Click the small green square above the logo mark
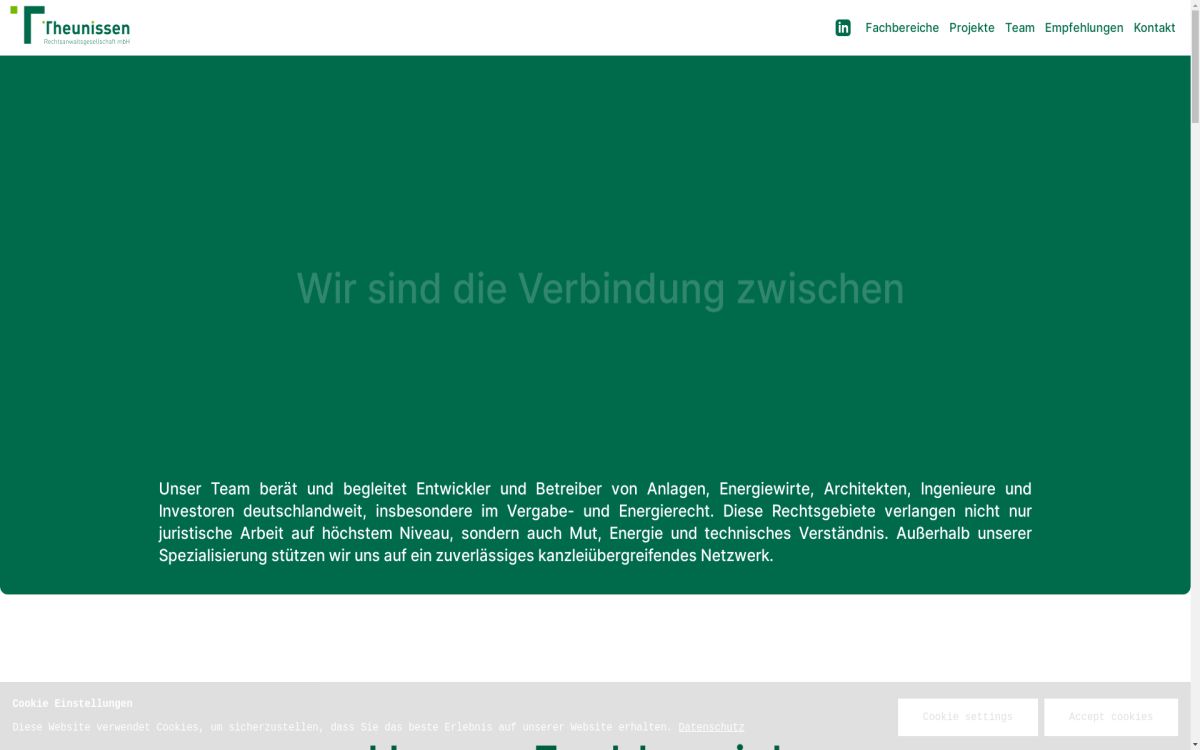 [14, 10]
